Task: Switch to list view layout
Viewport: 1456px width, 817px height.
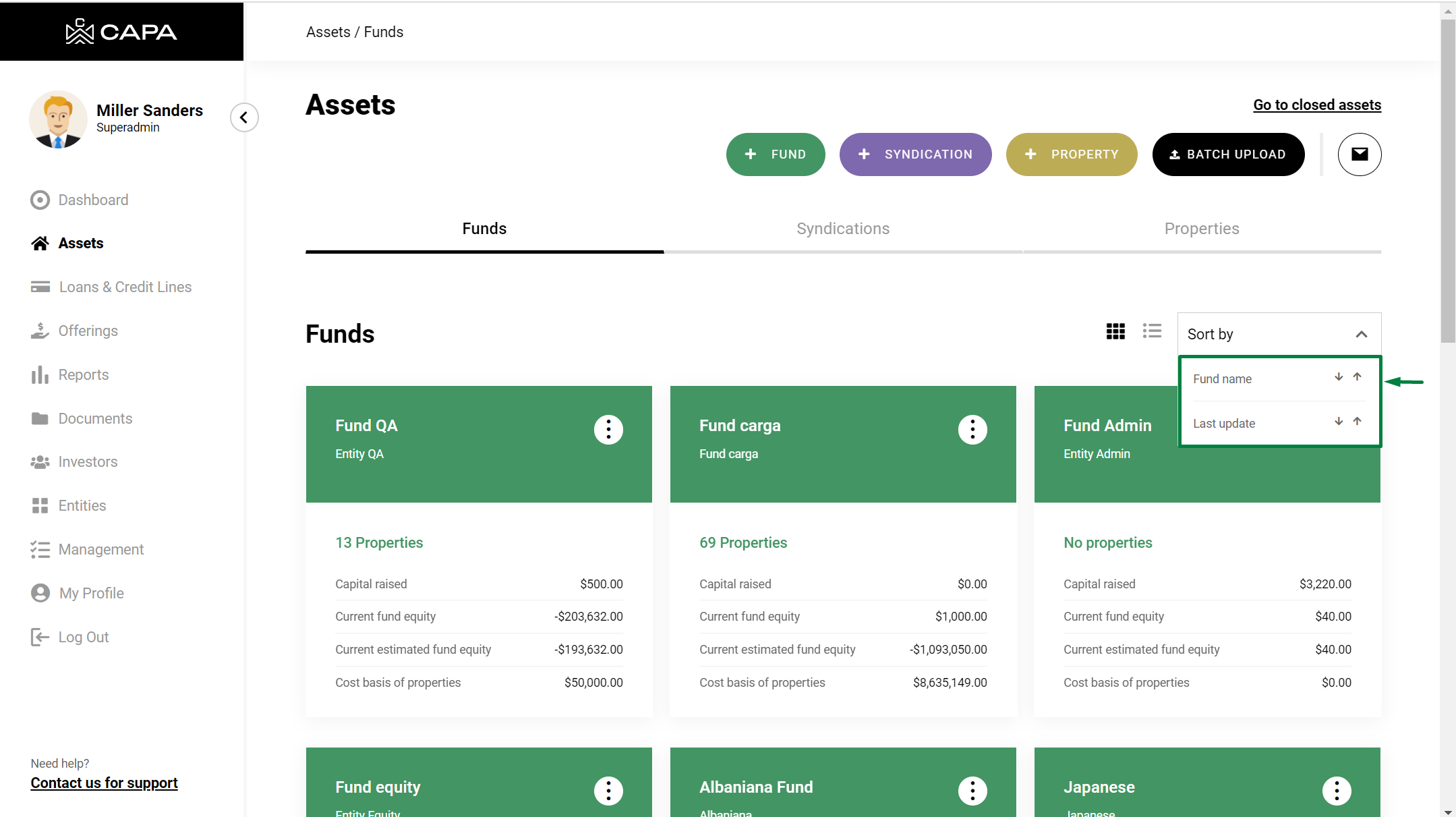Action: 1152,331
